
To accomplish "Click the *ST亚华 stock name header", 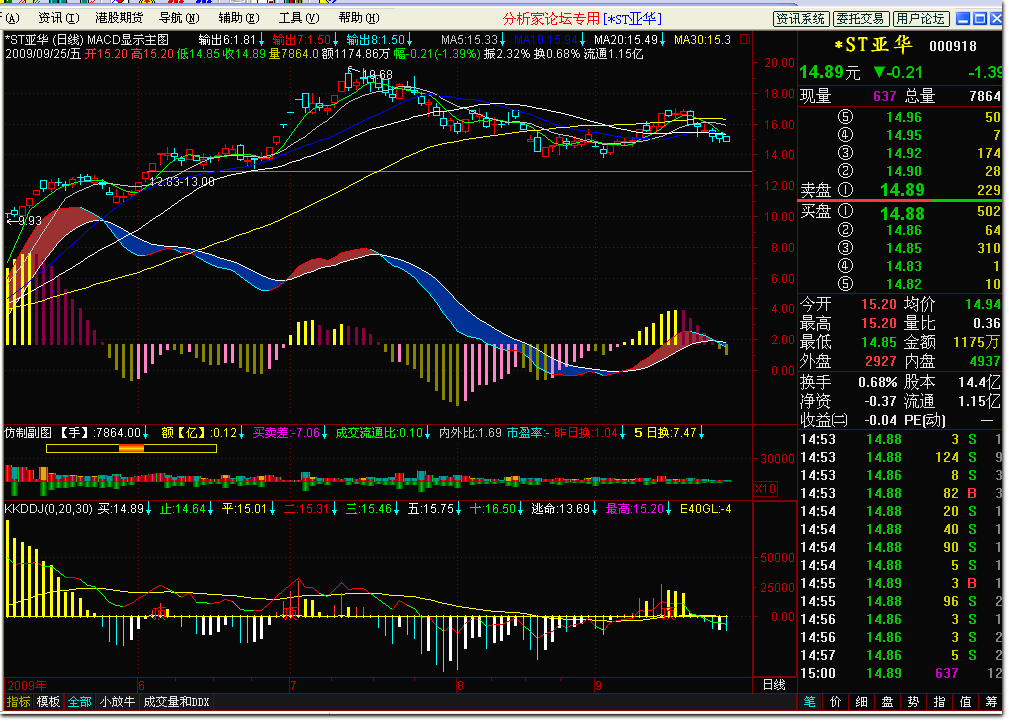I will coord(873,45).
